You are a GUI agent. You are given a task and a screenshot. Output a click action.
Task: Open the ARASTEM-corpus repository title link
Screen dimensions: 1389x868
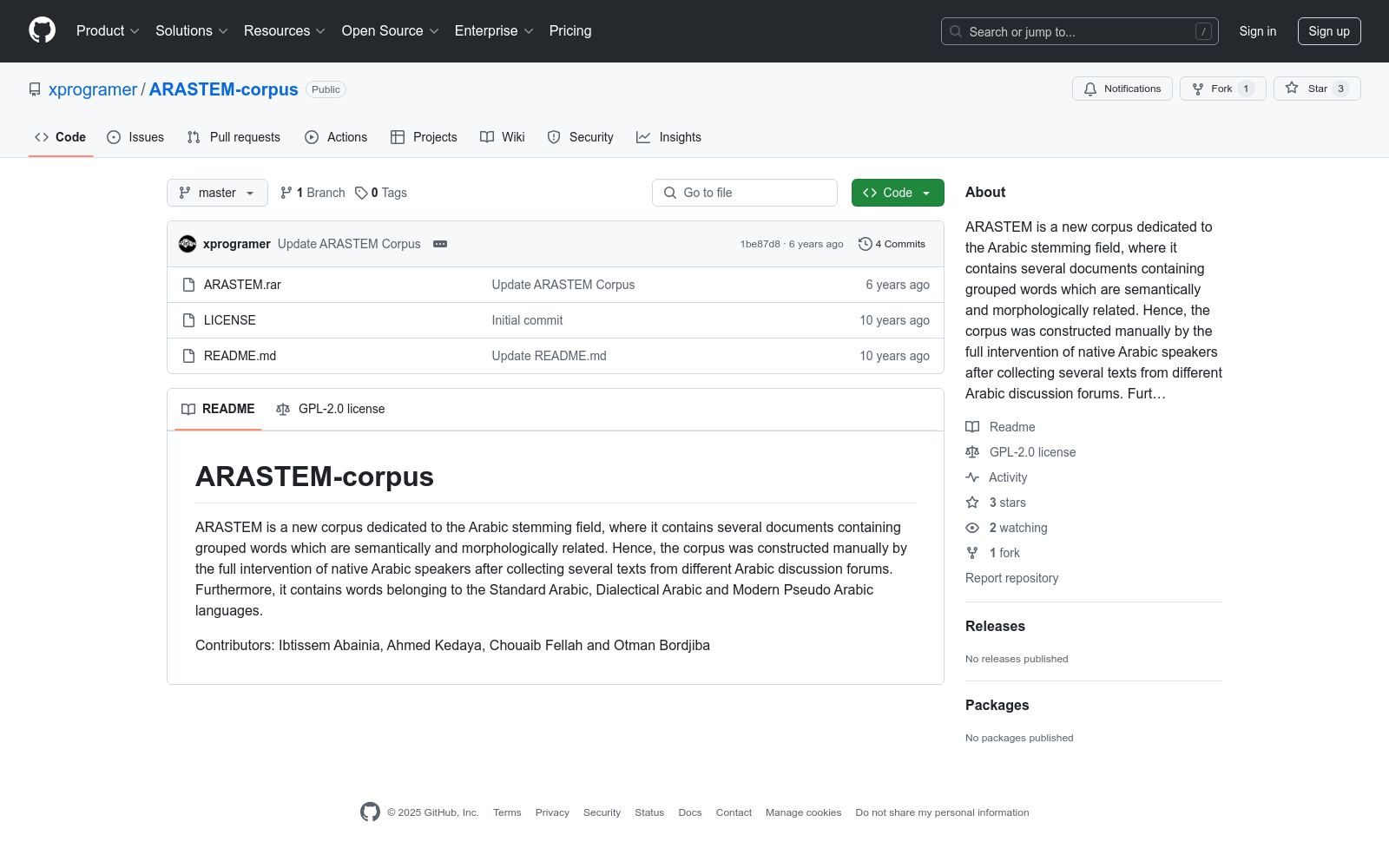[x=223, y=89]
